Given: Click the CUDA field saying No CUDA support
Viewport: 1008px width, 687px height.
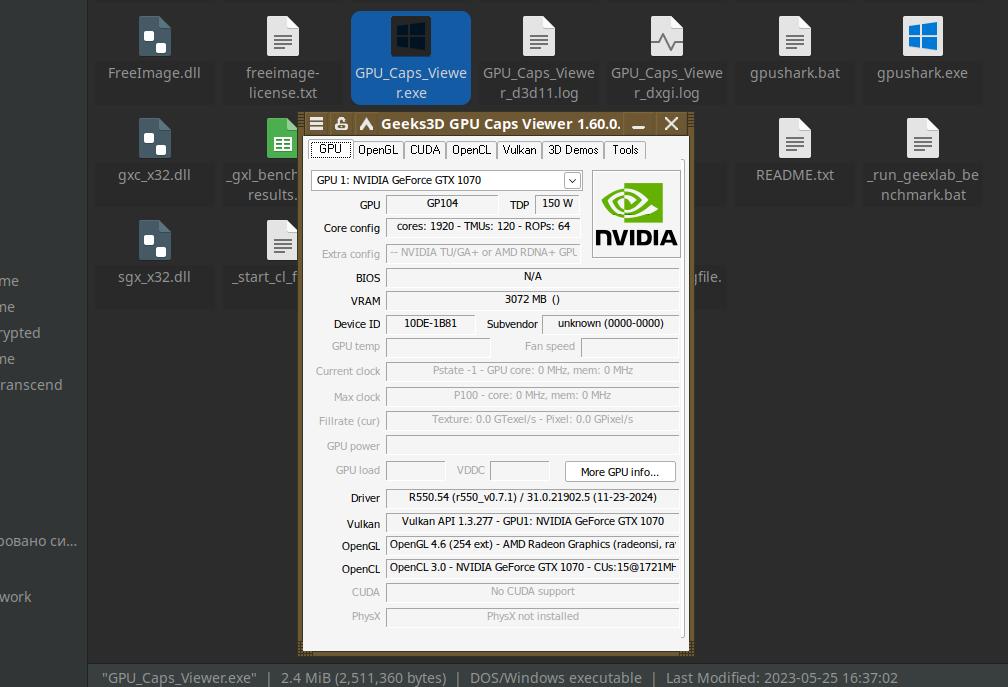Looking at the screenshot, I should 532,592.
